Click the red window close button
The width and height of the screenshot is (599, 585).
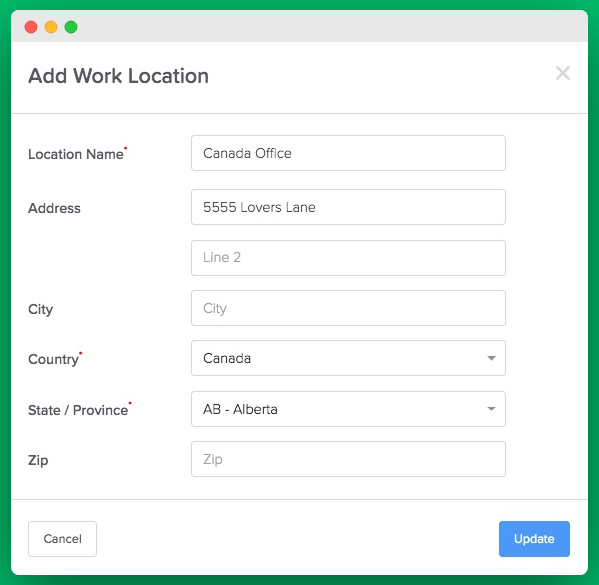click(x=31, y=27)
